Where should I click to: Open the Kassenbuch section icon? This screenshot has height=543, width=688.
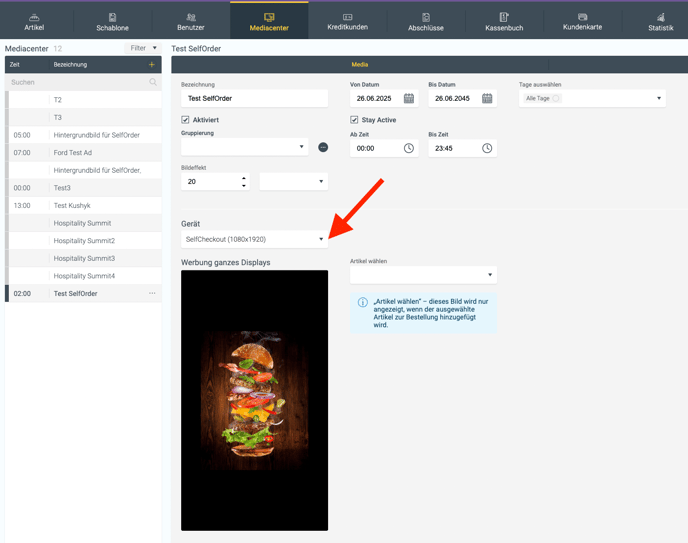tap(504, 17)
